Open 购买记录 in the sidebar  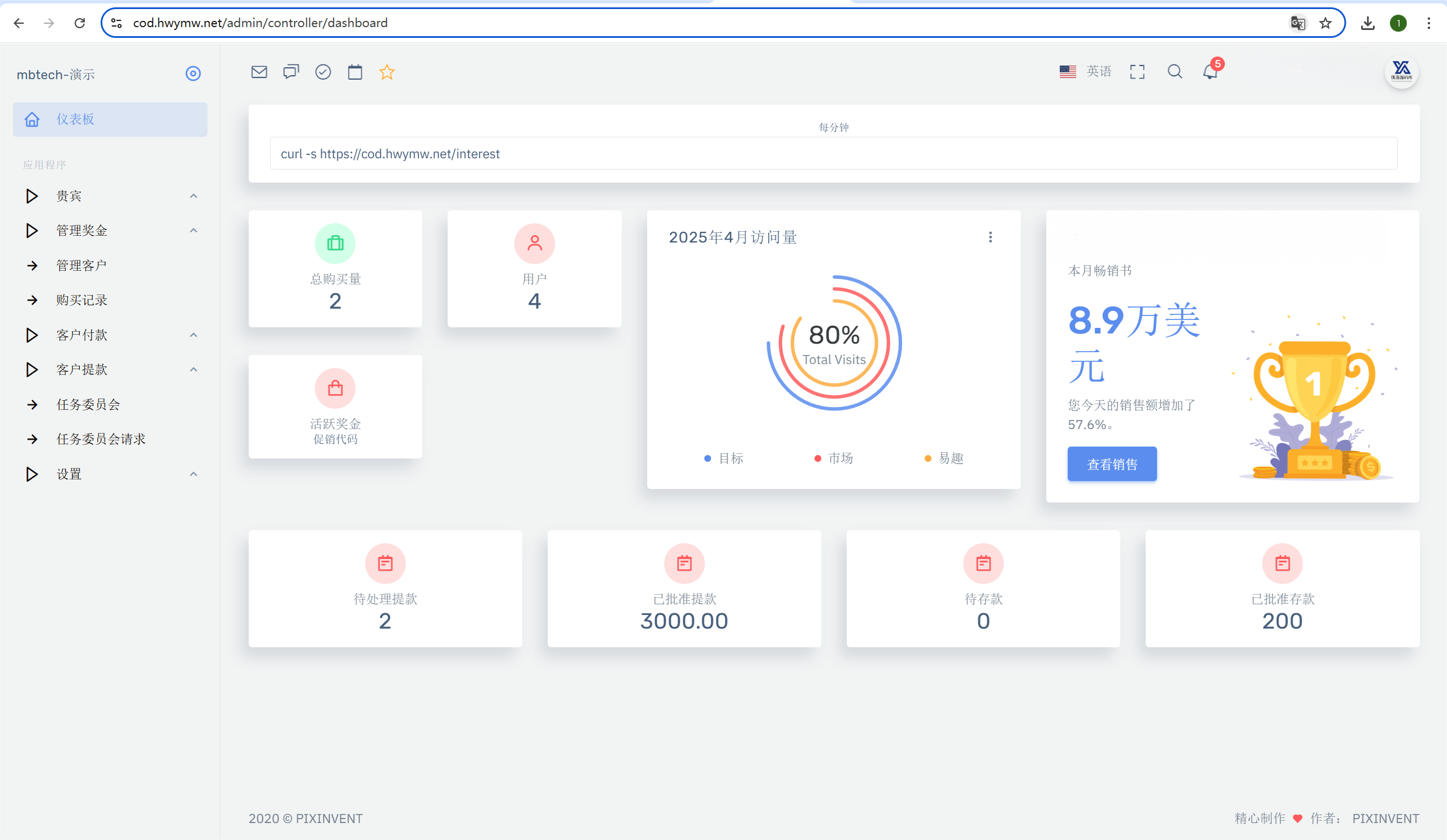81,300
